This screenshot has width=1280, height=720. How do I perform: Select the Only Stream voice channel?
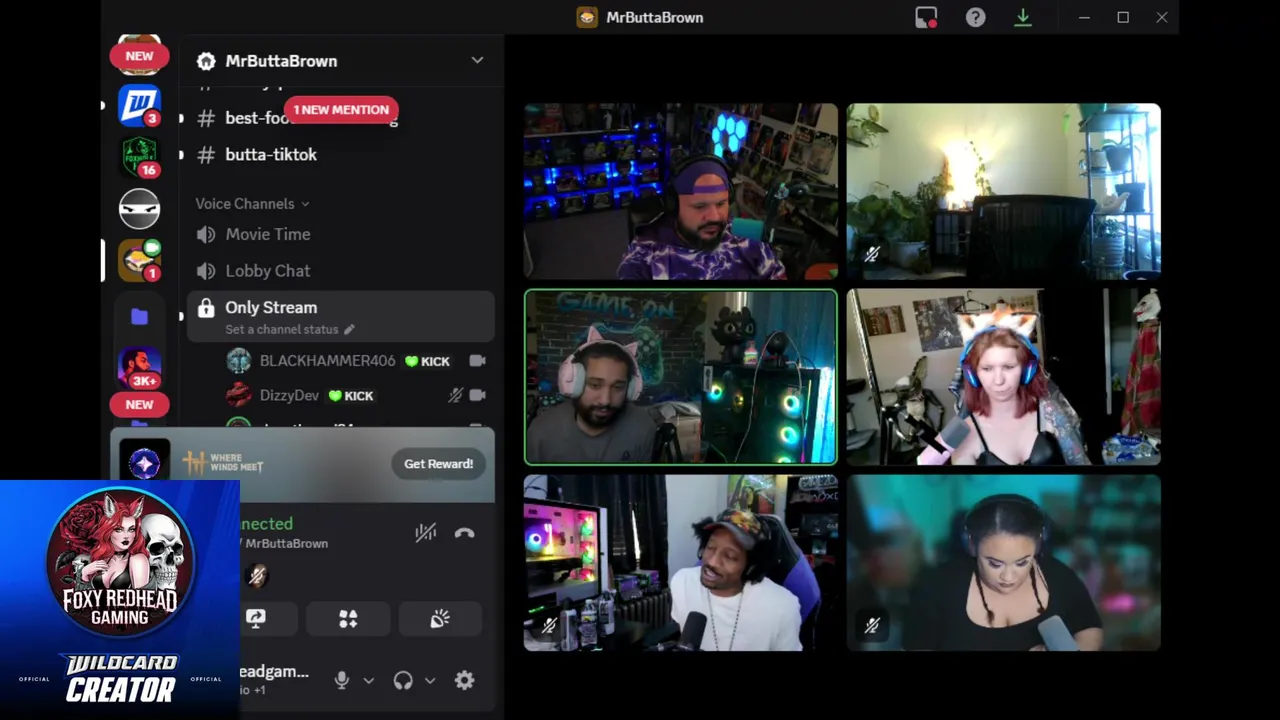coord(340,316)
